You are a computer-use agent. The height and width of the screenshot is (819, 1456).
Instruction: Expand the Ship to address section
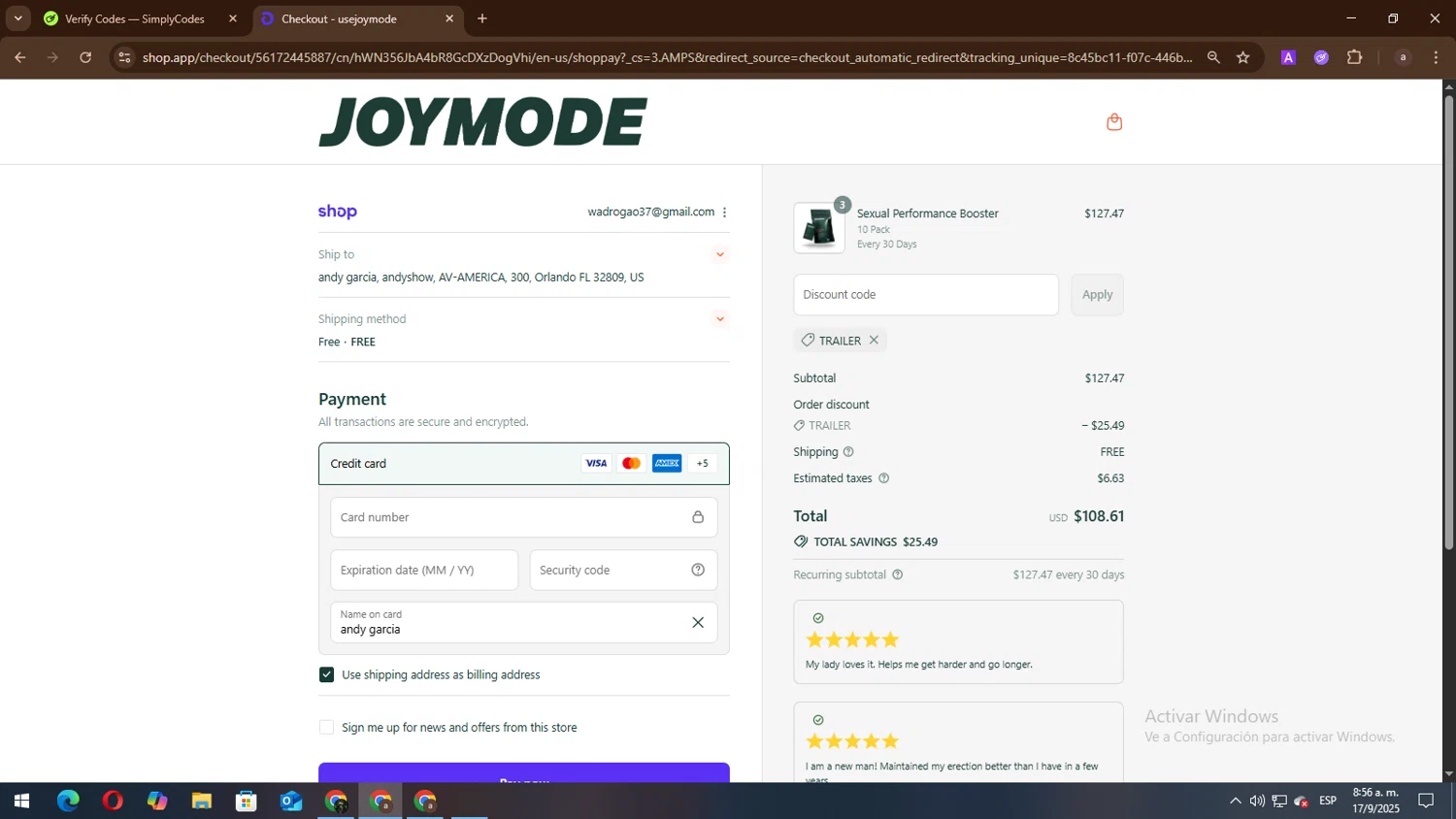pos(720,254)
